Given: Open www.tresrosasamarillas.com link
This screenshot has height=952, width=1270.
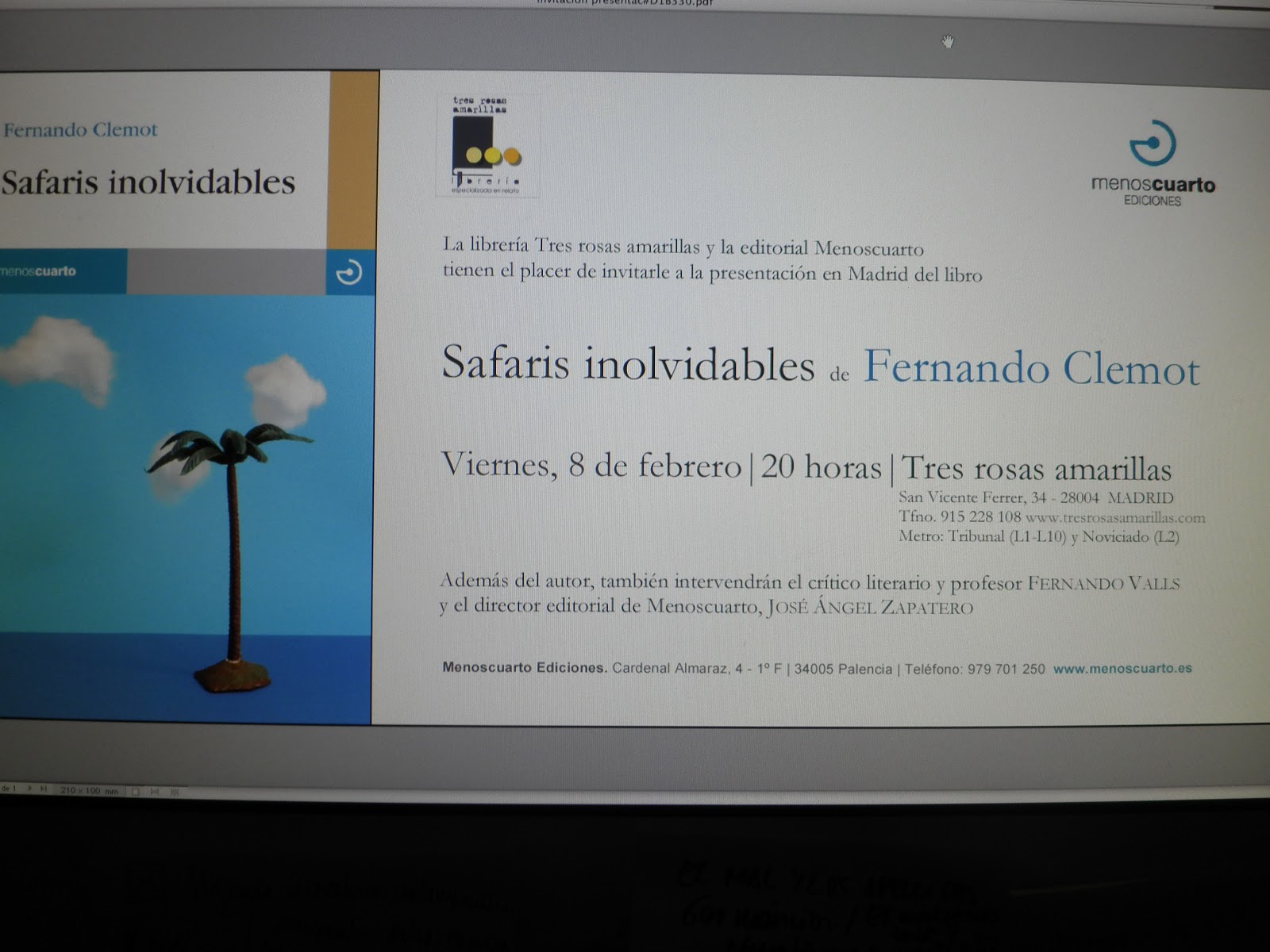Looking at the screenshot, I should (1115, 517).
